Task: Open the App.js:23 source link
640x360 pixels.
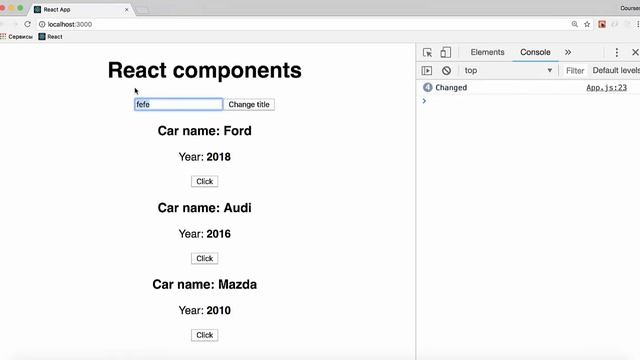Action: [x=607, y=87]
